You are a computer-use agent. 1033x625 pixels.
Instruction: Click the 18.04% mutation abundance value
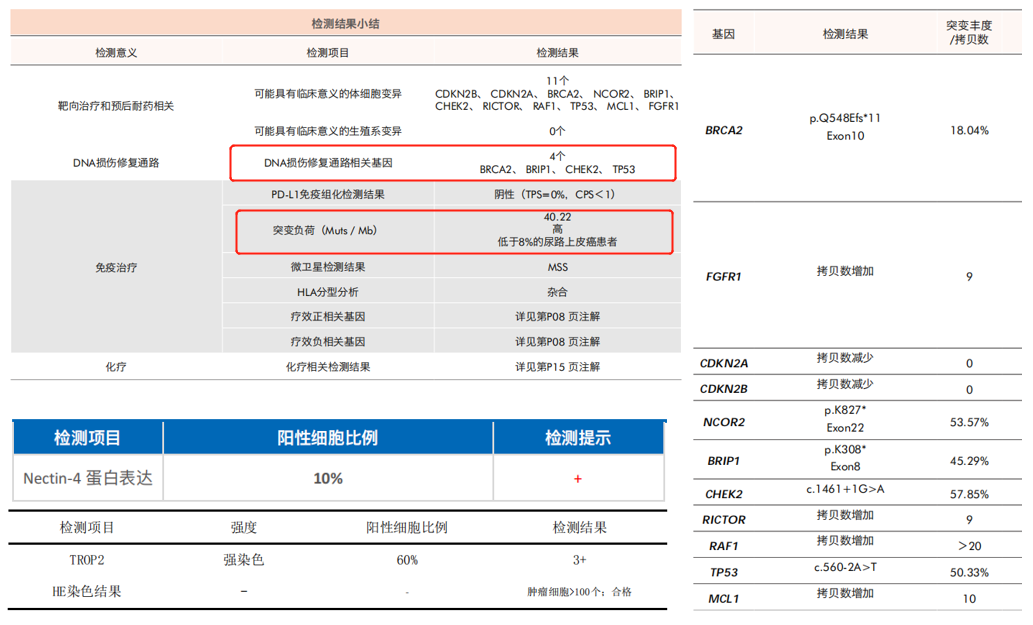[x=968, y=130]
